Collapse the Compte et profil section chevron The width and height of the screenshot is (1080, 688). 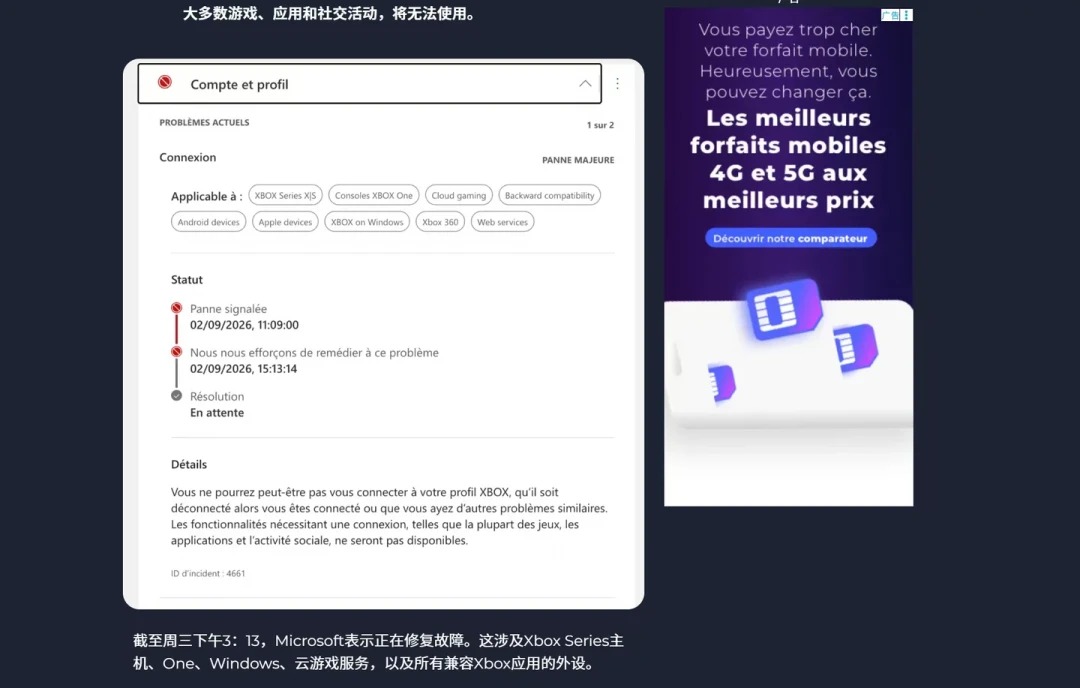coord(585,83)
